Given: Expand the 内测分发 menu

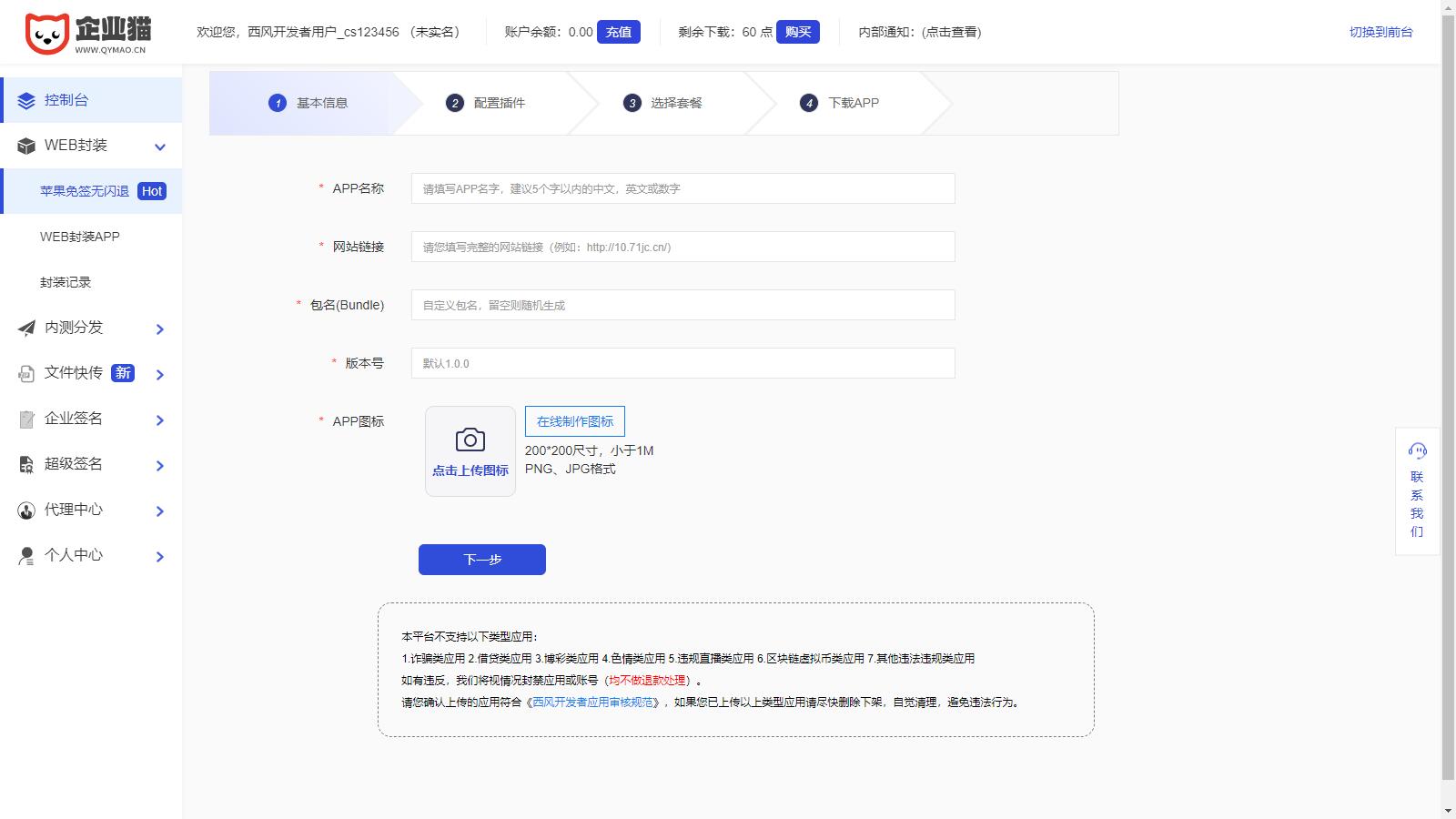Looking at the screenshot, I should coord(160,329).
